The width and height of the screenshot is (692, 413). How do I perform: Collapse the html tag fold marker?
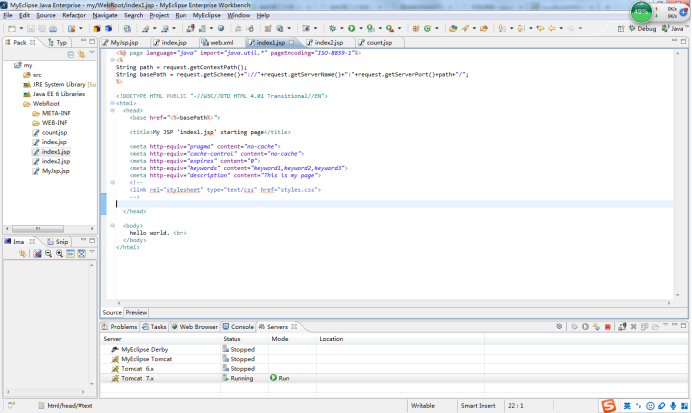pos(113,103)
